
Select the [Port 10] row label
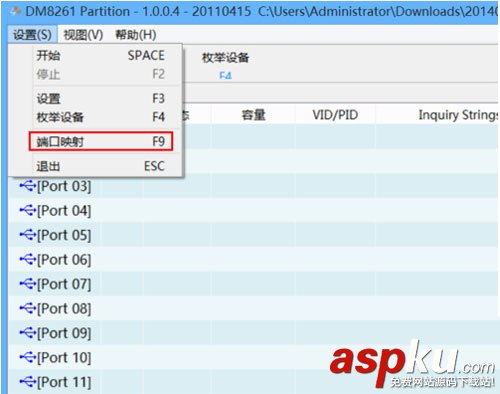(x=64, y=357)
